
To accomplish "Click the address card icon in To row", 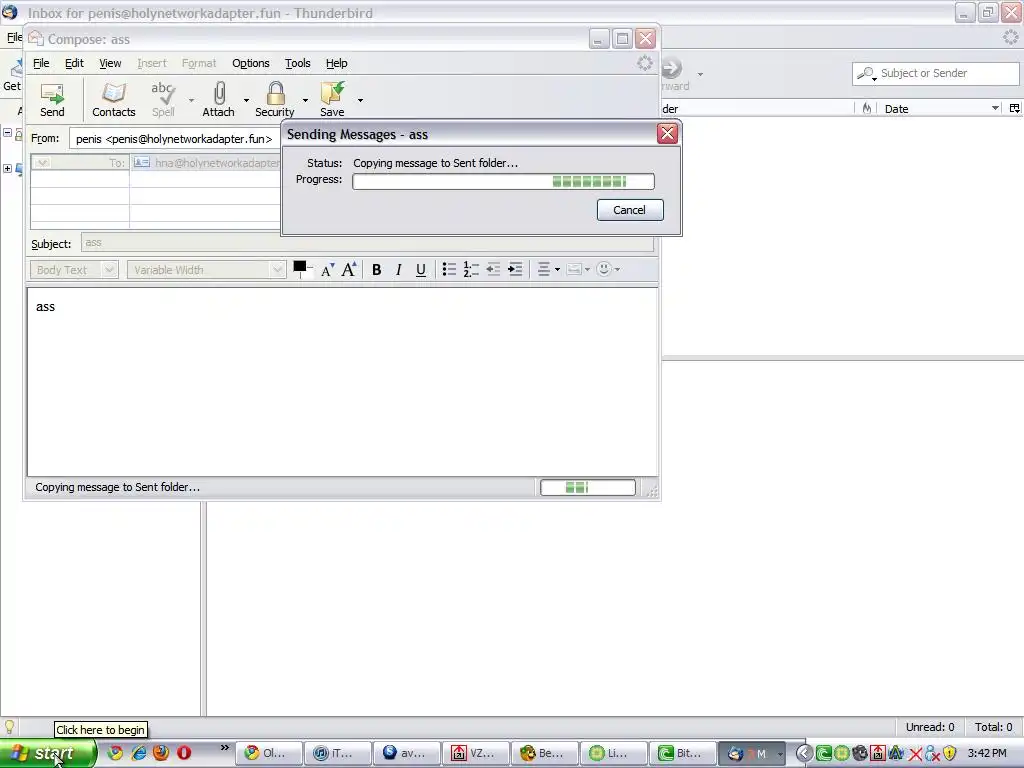I will coord(142,162).
